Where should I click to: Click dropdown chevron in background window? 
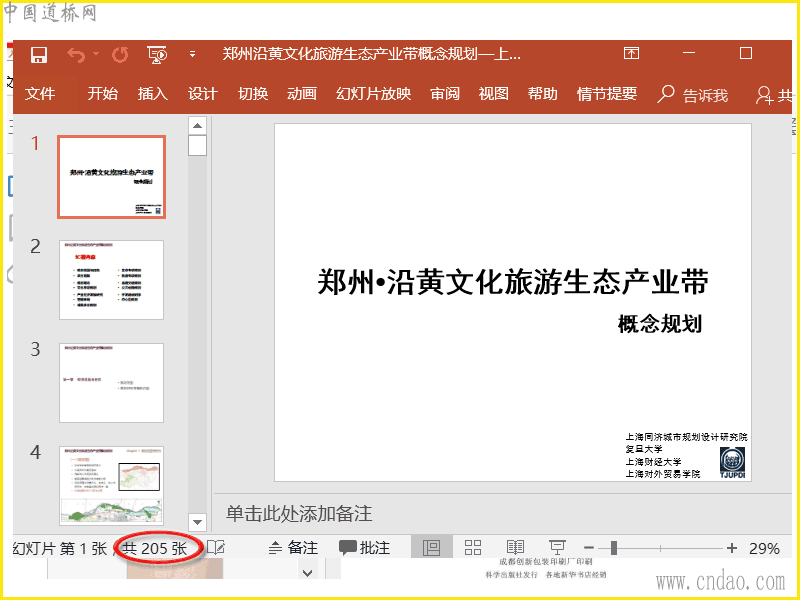tap(307, 573)
